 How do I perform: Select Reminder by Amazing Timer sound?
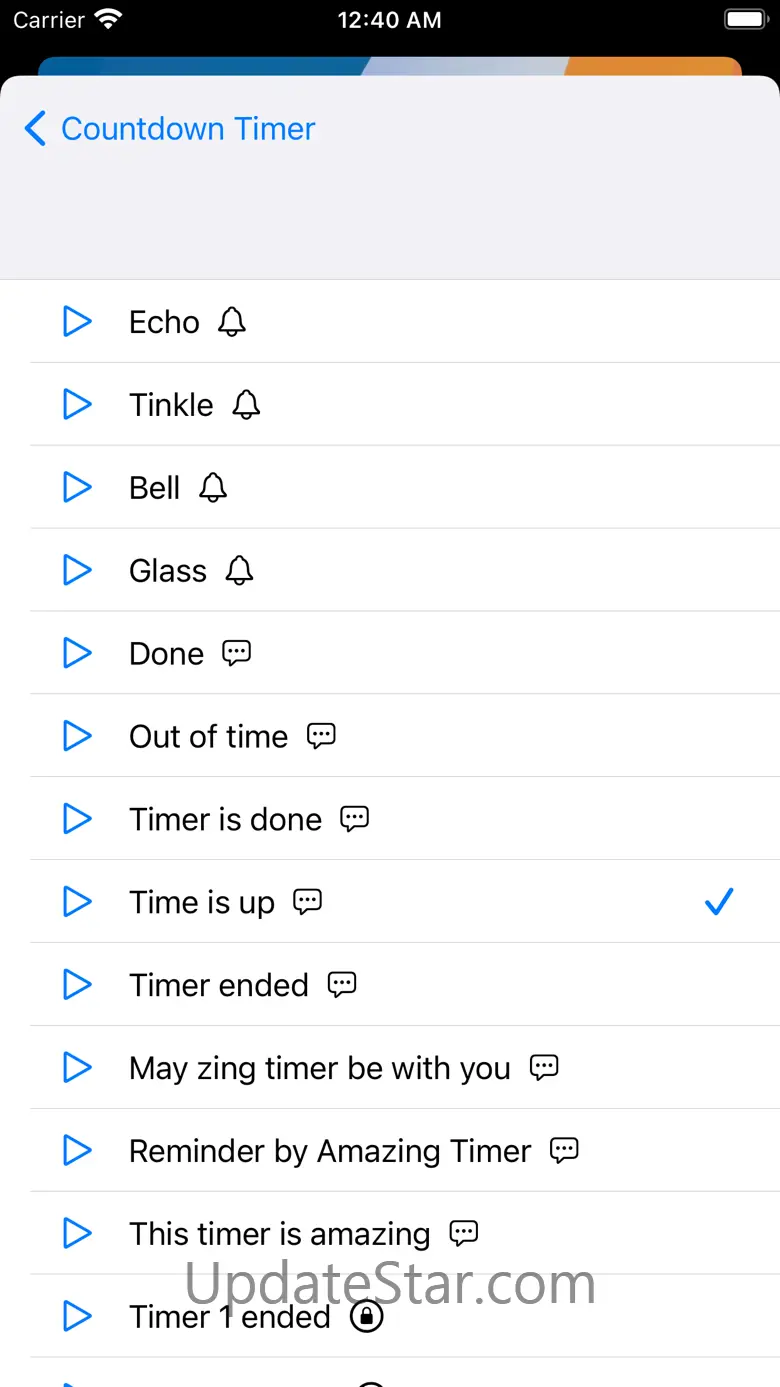point(330,1152)
